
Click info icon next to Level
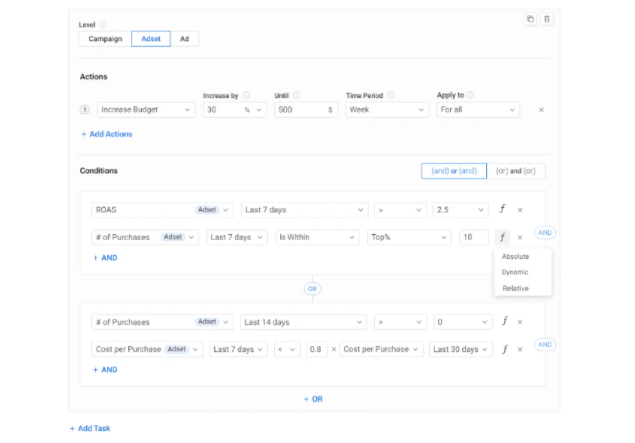[x=103, y=24]
